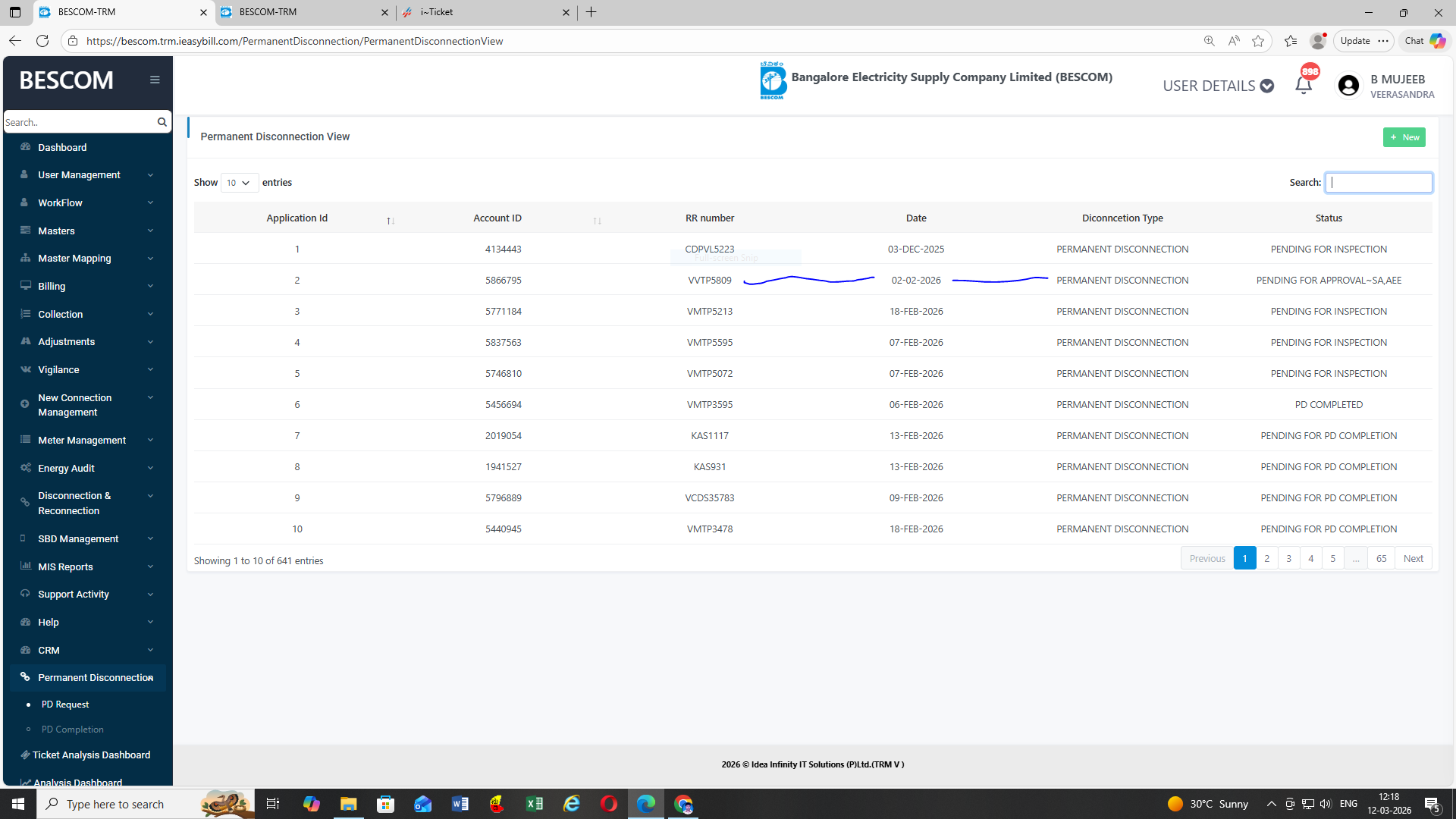Open the Show entries count dropdown

coord(239,183)
